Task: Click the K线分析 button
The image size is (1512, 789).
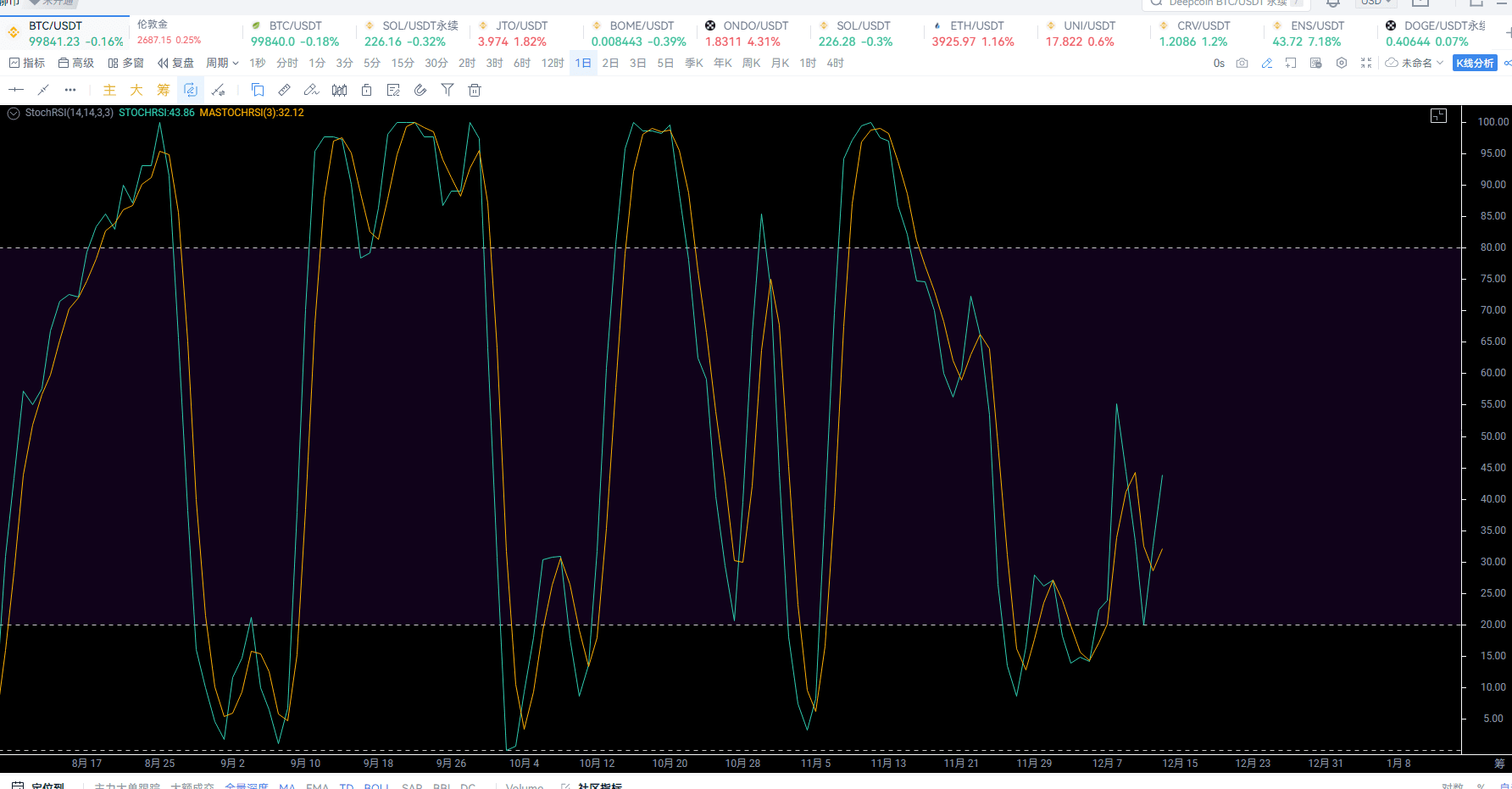Action: (x=1475, y=63)
